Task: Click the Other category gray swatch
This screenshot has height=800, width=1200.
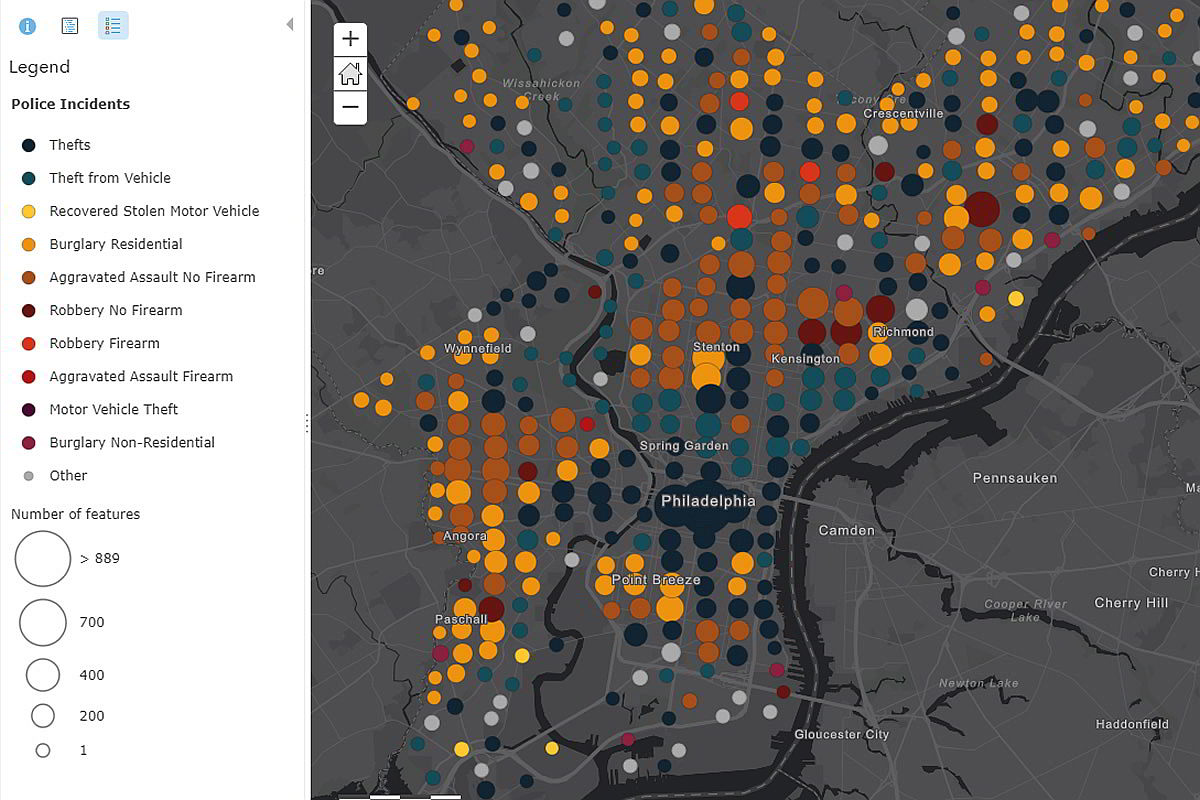Action: pyautogui.click(x=29, y=476)
